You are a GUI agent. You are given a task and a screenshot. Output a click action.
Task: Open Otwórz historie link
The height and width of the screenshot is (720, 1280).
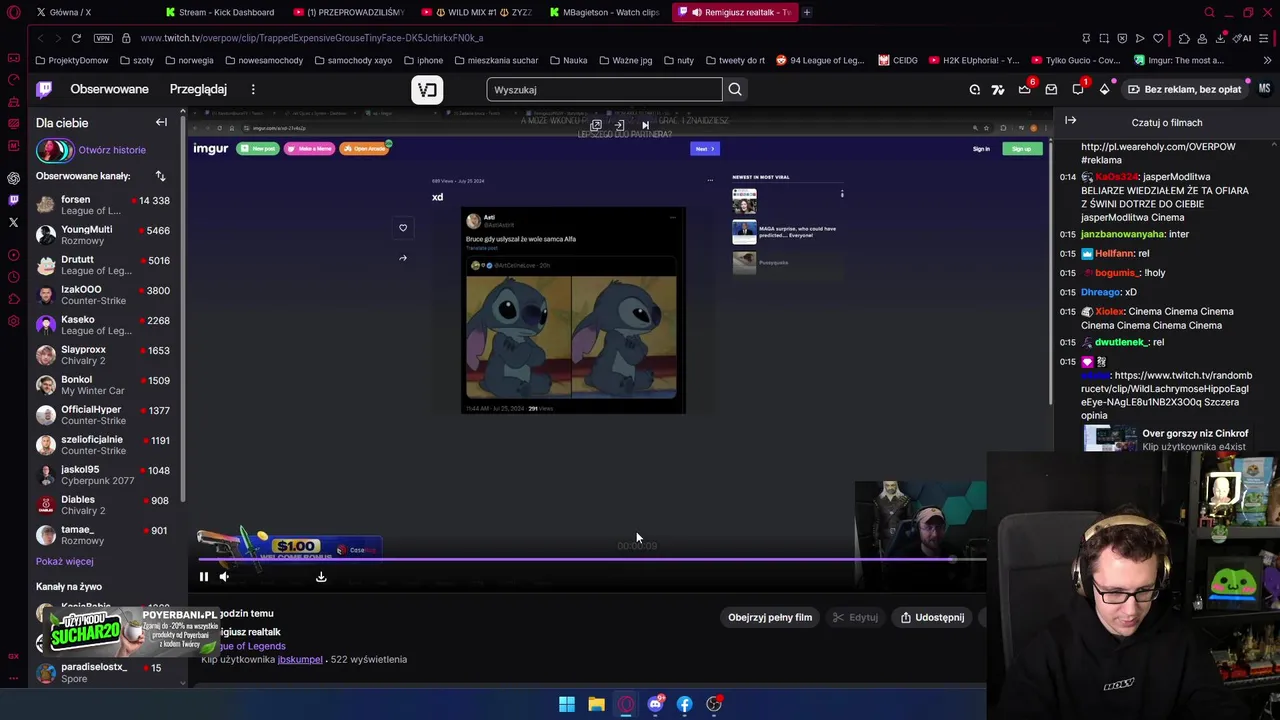(112, 150)
